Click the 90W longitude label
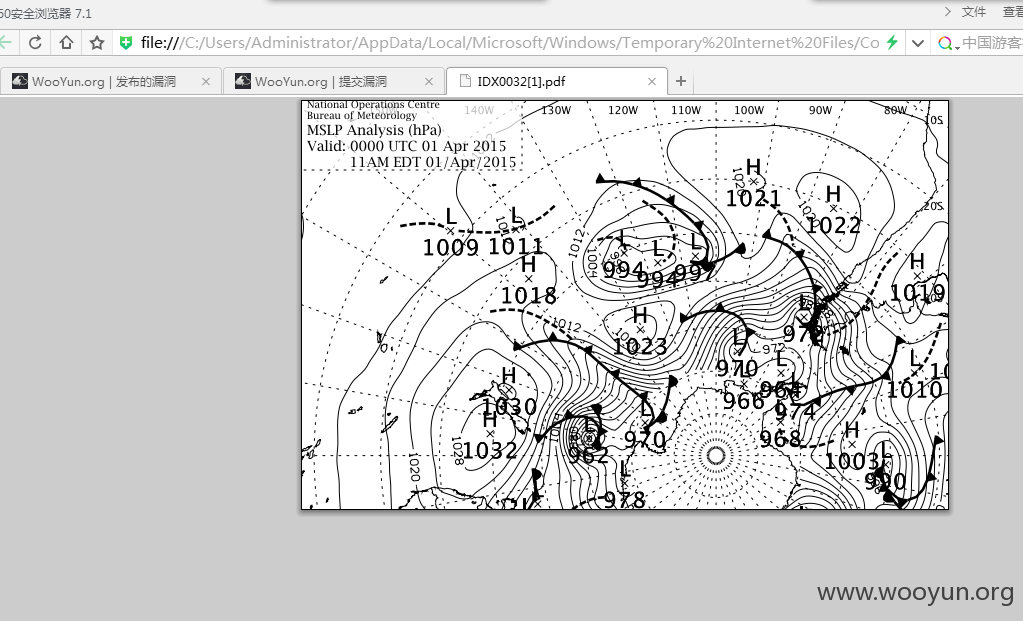This screenshot has height=621, width=1023. click(821, 110)
